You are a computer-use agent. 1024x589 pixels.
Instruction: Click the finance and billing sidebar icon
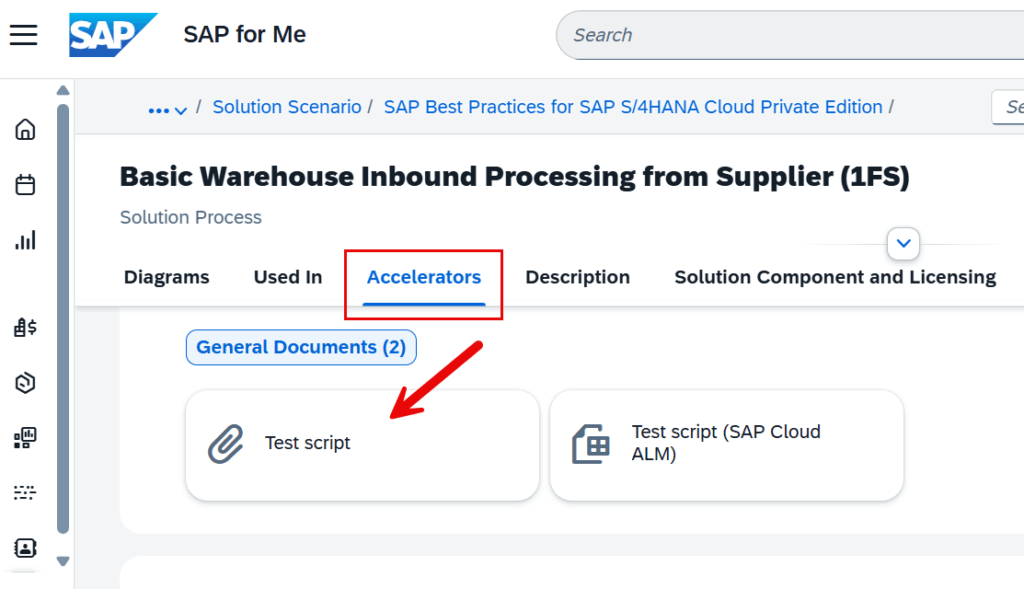25,327
